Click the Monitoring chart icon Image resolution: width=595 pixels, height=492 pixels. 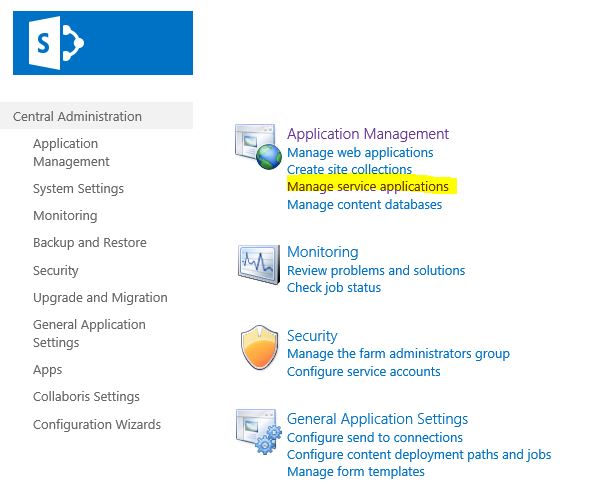(x=259, y=264)
